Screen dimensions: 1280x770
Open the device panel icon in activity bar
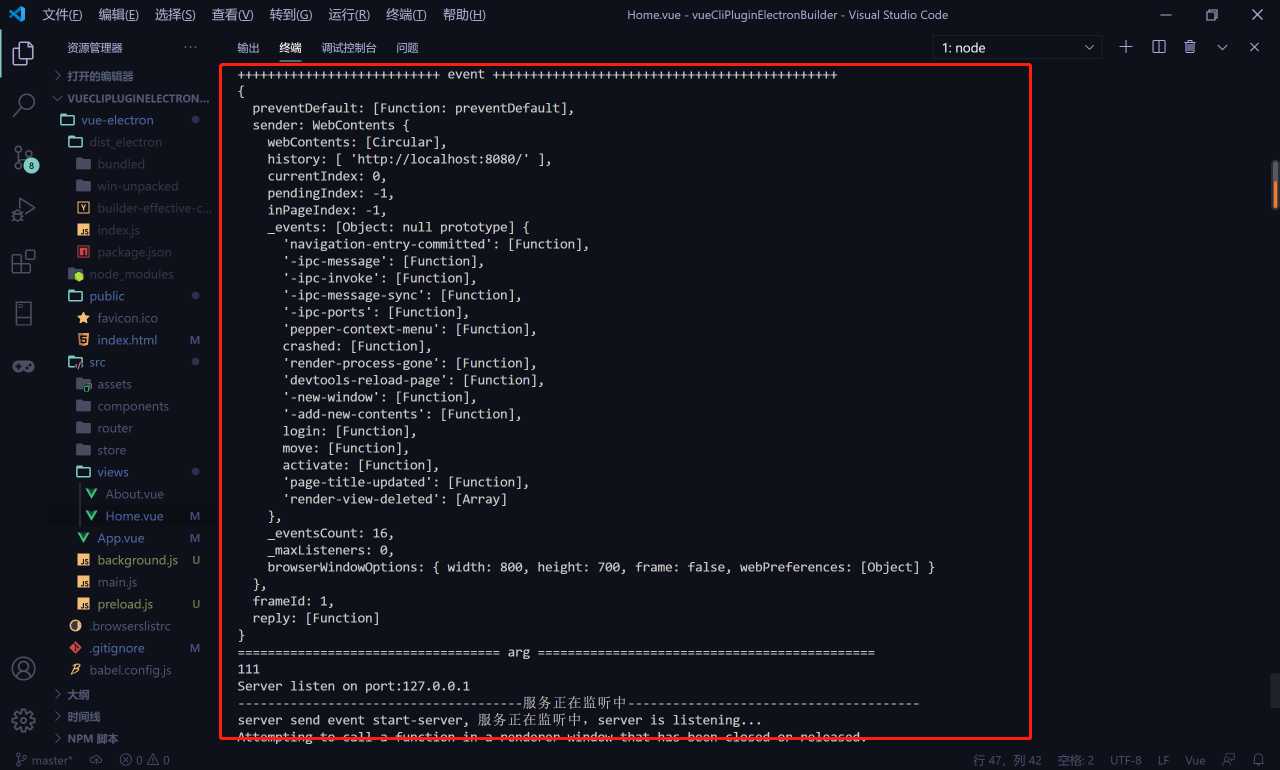23,314
